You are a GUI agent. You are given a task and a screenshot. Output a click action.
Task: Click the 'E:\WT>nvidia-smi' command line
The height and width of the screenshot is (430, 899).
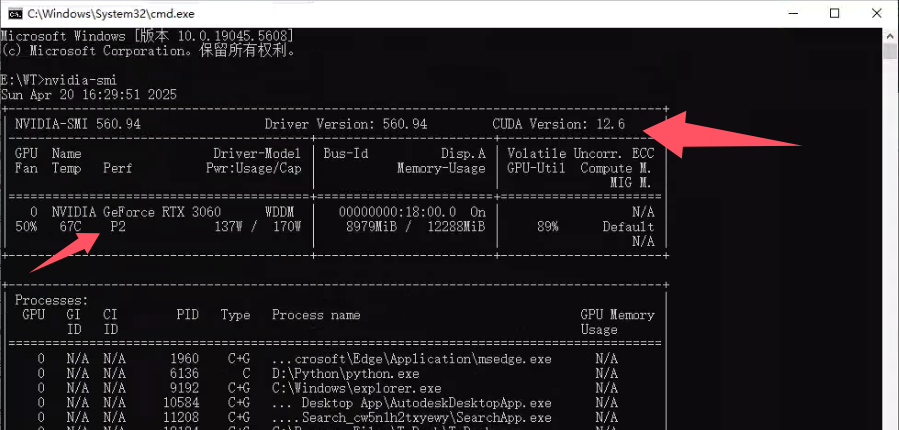coord(58,80)
